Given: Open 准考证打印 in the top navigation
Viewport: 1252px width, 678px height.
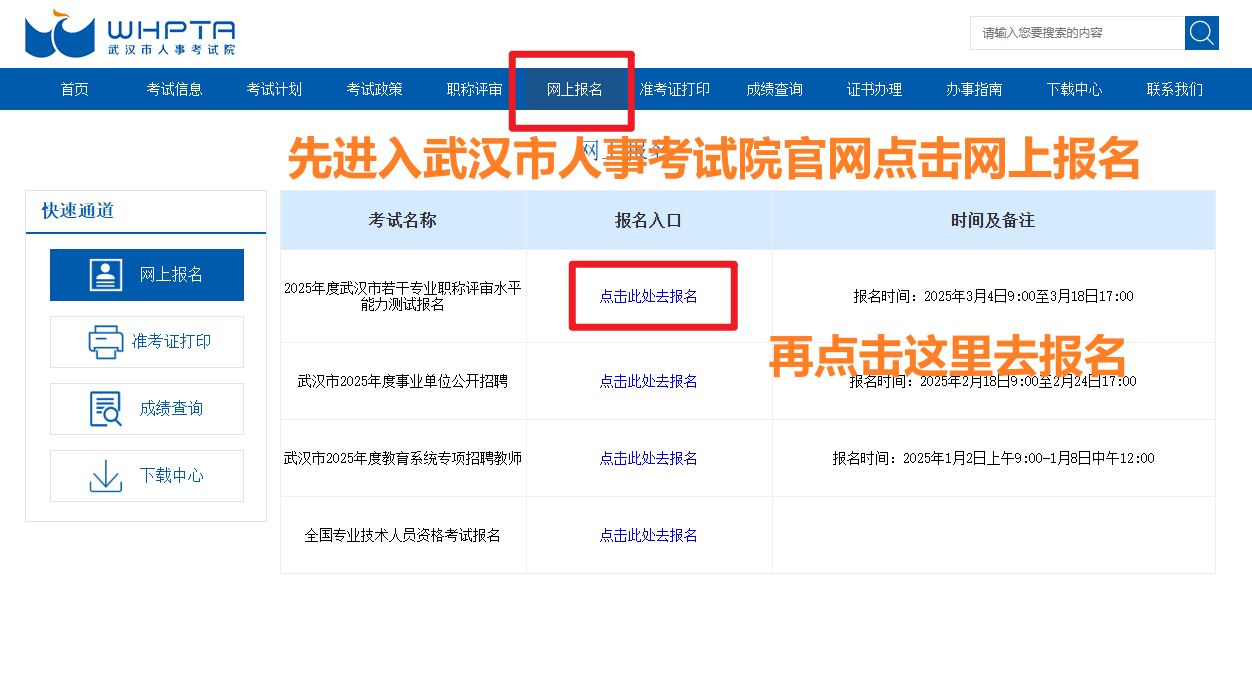Looking at the screenshot, I should (673, 89).
